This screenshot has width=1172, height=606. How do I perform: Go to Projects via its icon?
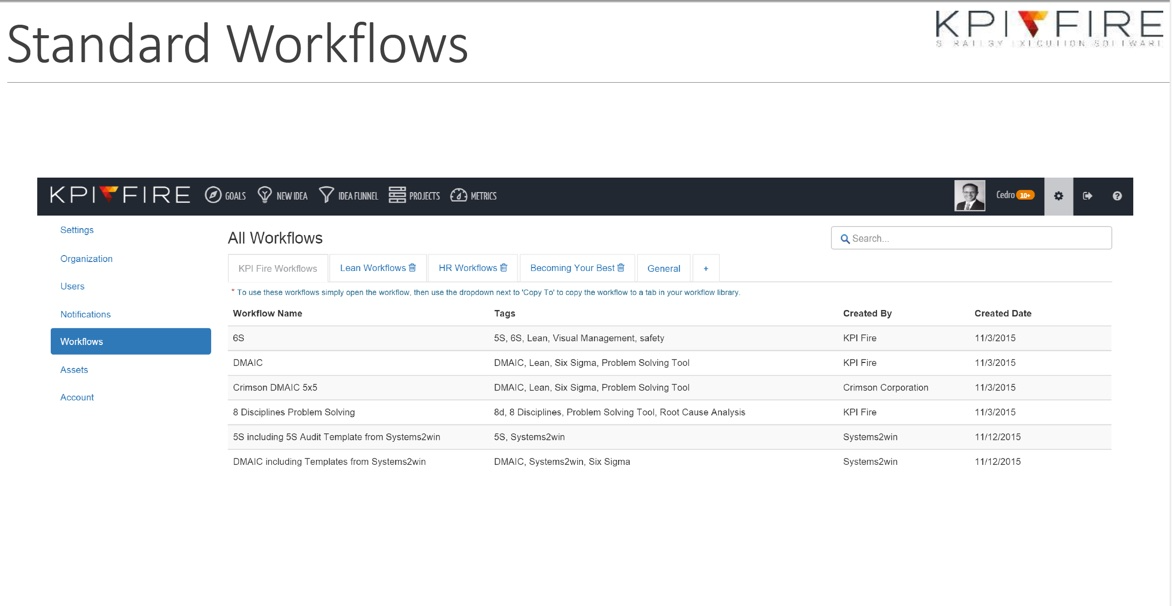[397, 196]
